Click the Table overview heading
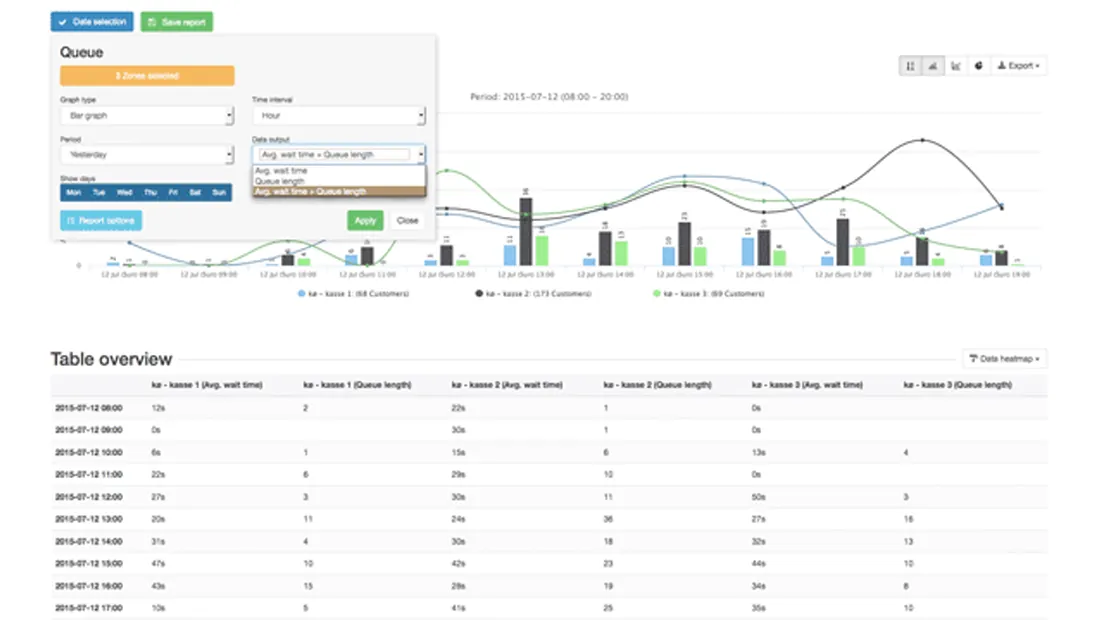This screenshot has height=620, width=1100. [111, 359]
